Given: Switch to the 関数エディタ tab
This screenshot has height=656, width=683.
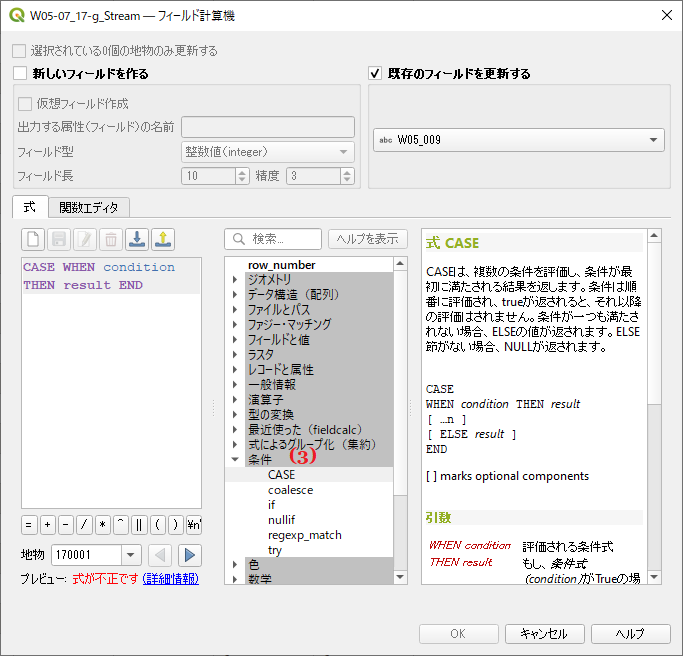Looking at the screenshot, I should (x=88, y=207).
